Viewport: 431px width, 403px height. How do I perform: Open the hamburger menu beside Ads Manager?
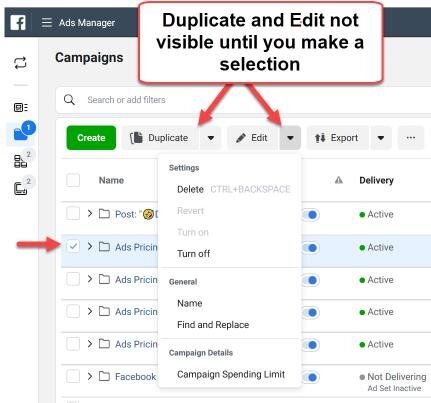[47, 23]
